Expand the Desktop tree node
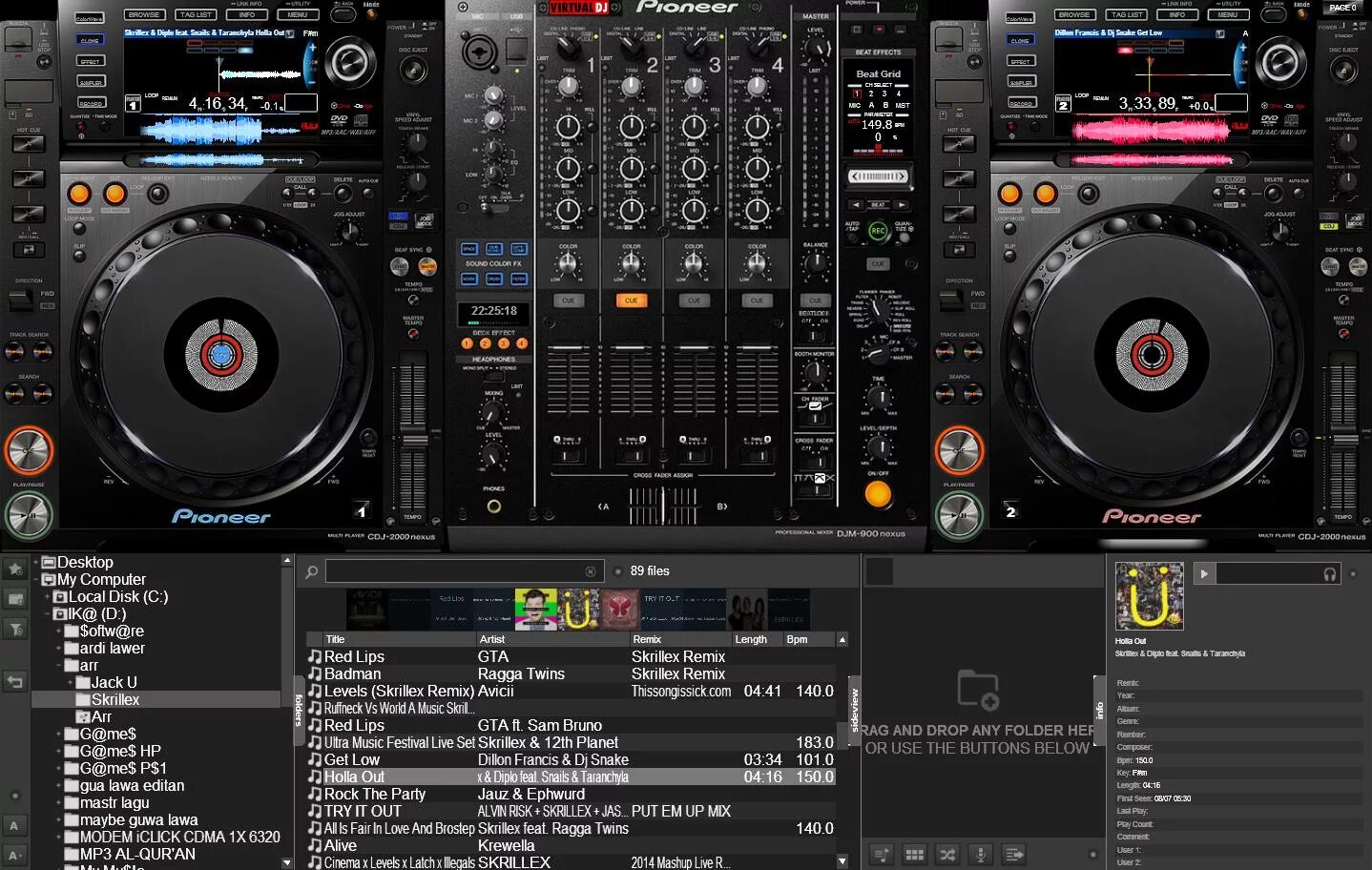 coord(36,562)
